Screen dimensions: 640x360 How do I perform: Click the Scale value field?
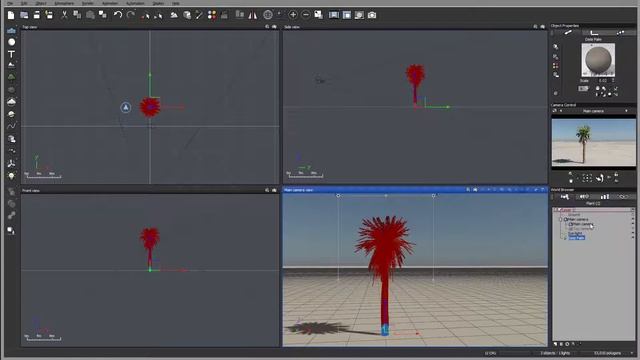(602, 81)
